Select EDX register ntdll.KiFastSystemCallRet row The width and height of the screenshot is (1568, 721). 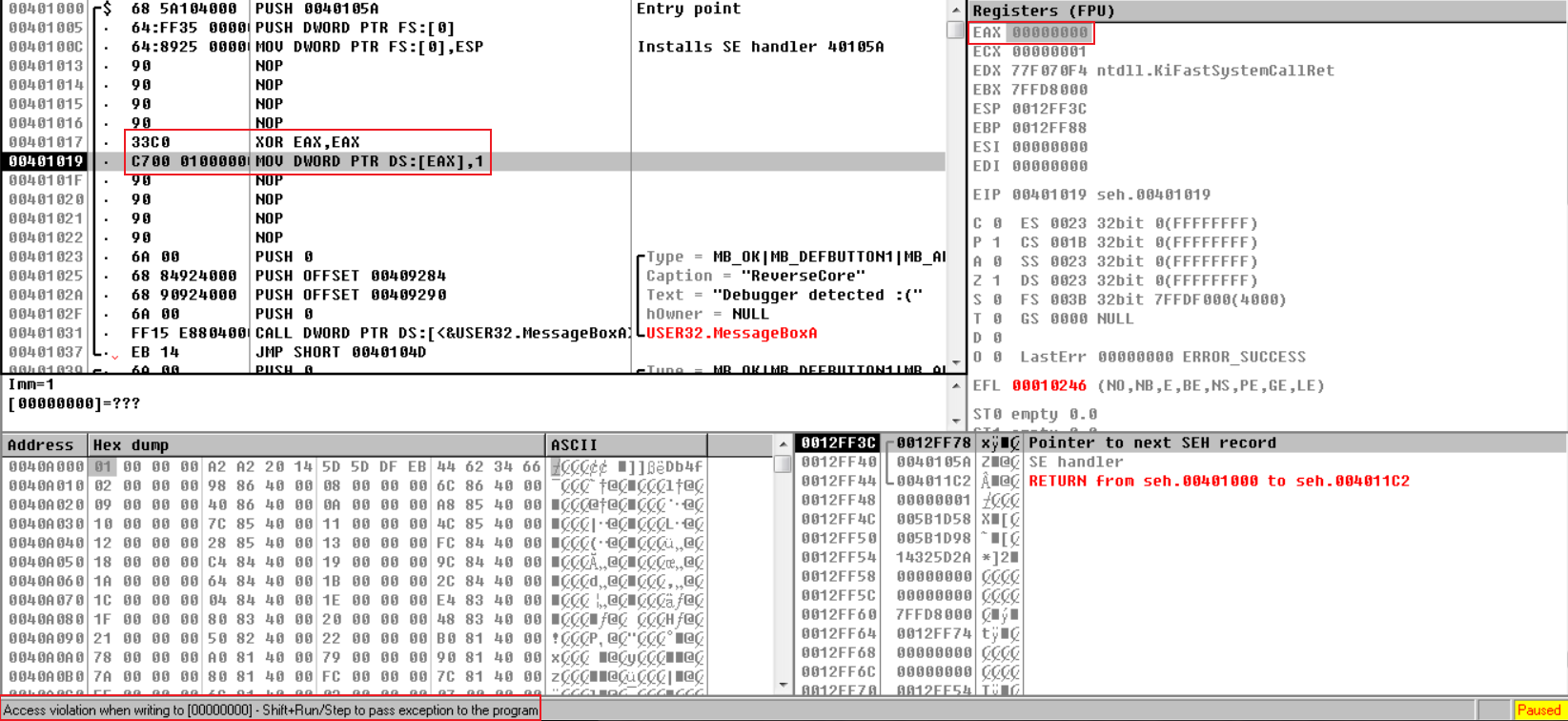(1153, 71)
